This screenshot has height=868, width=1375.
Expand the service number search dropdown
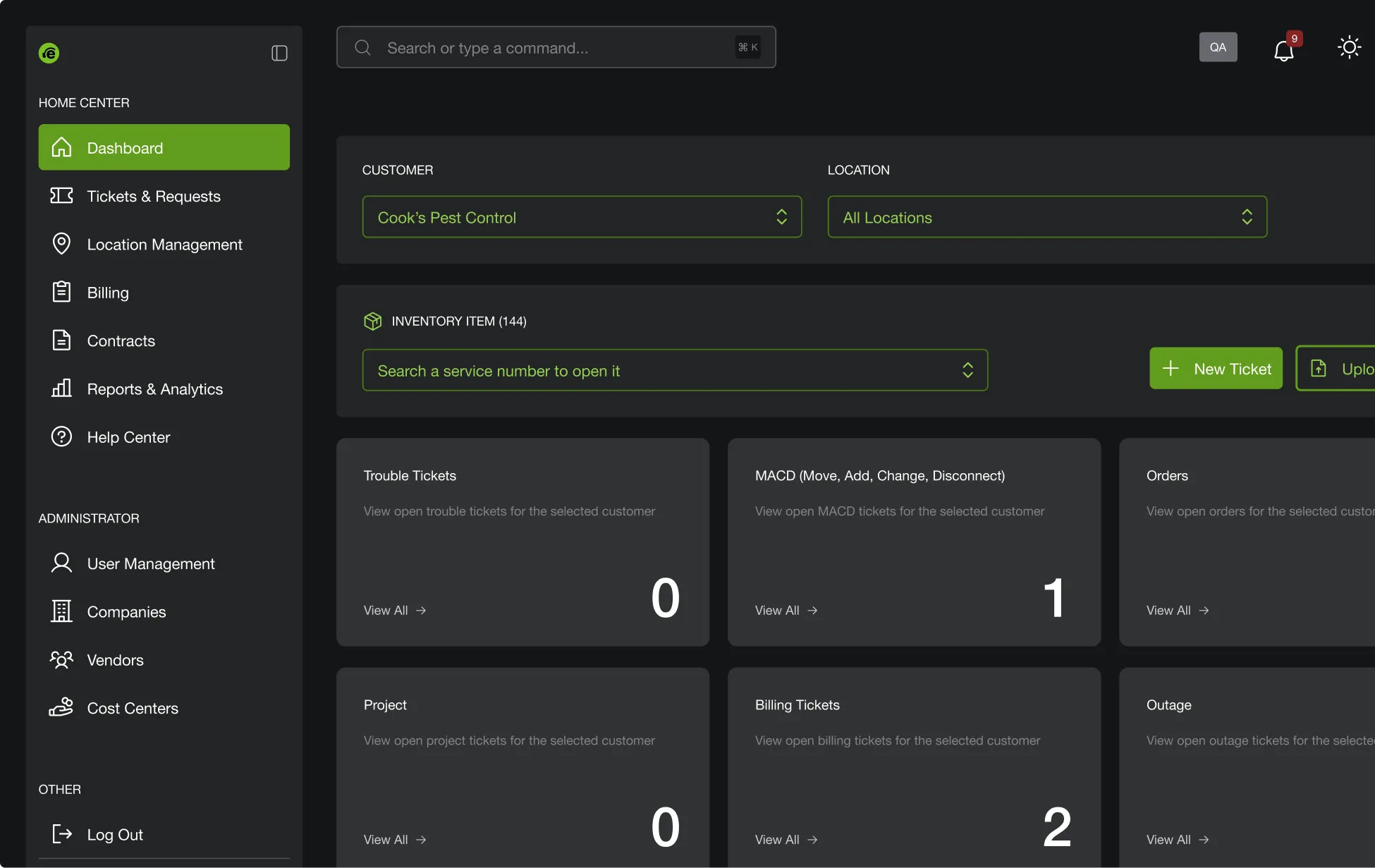click(675, 370)
